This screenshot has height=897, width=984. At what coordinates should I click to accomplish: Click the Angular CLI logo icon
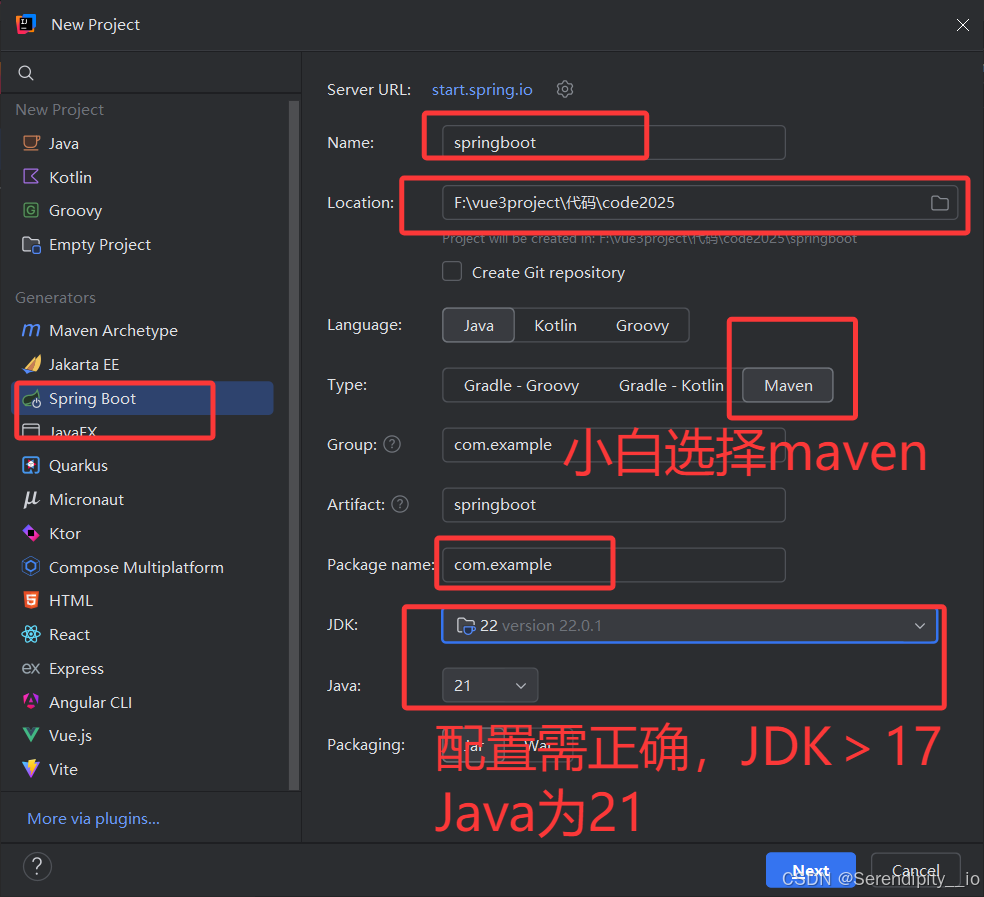tap(31, 701)
